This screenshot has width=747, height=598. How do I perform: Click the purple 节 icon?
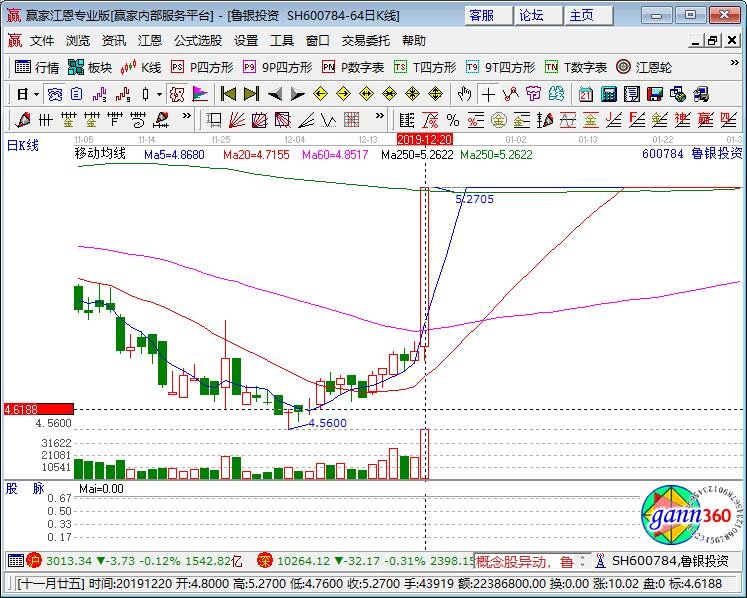tap(533, 94)
